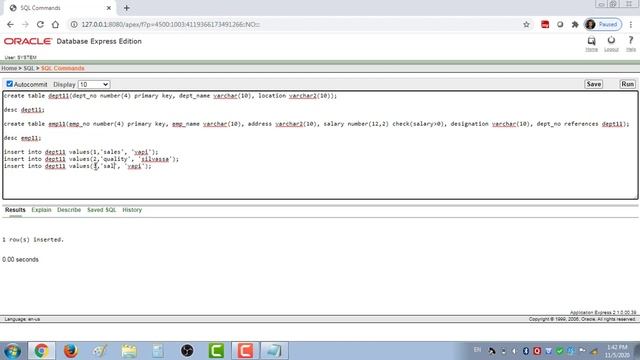Image resolution: width=640 pixels, height=360 pixels.
Task: Launch Firefox from the taskbar
Action: pyautogui.click(x=71, y=351)
